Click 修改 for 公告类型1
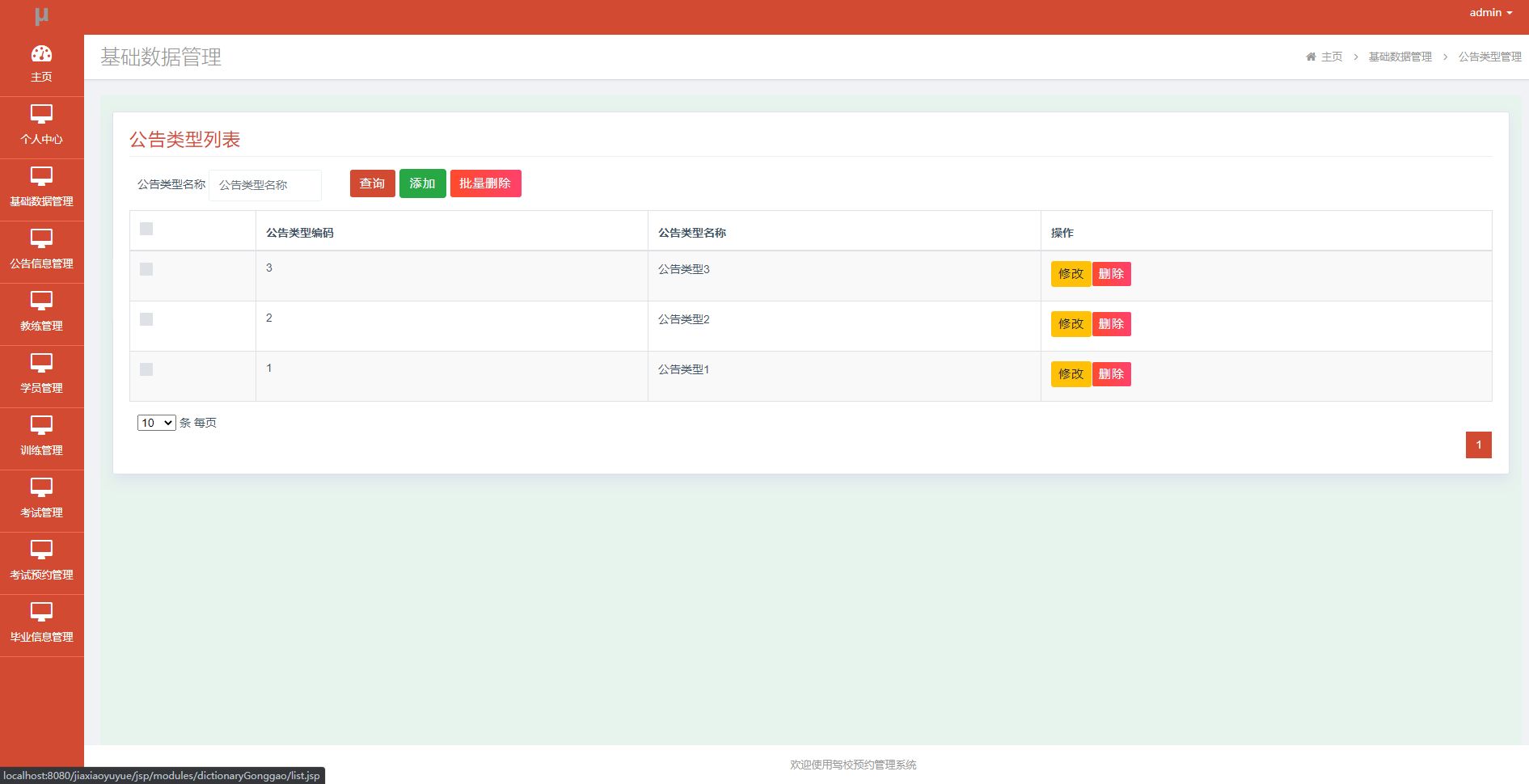The image size is (1529, 784). pos(1071,374)
